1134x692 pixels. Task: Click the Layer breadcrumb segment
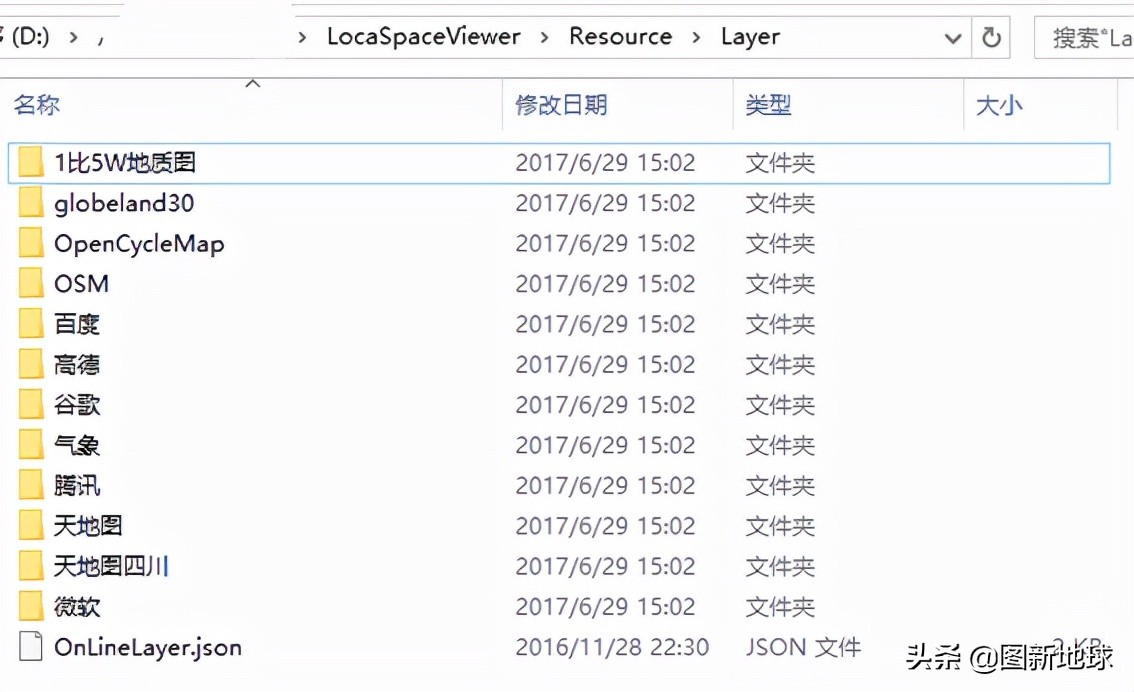point(750,37)
